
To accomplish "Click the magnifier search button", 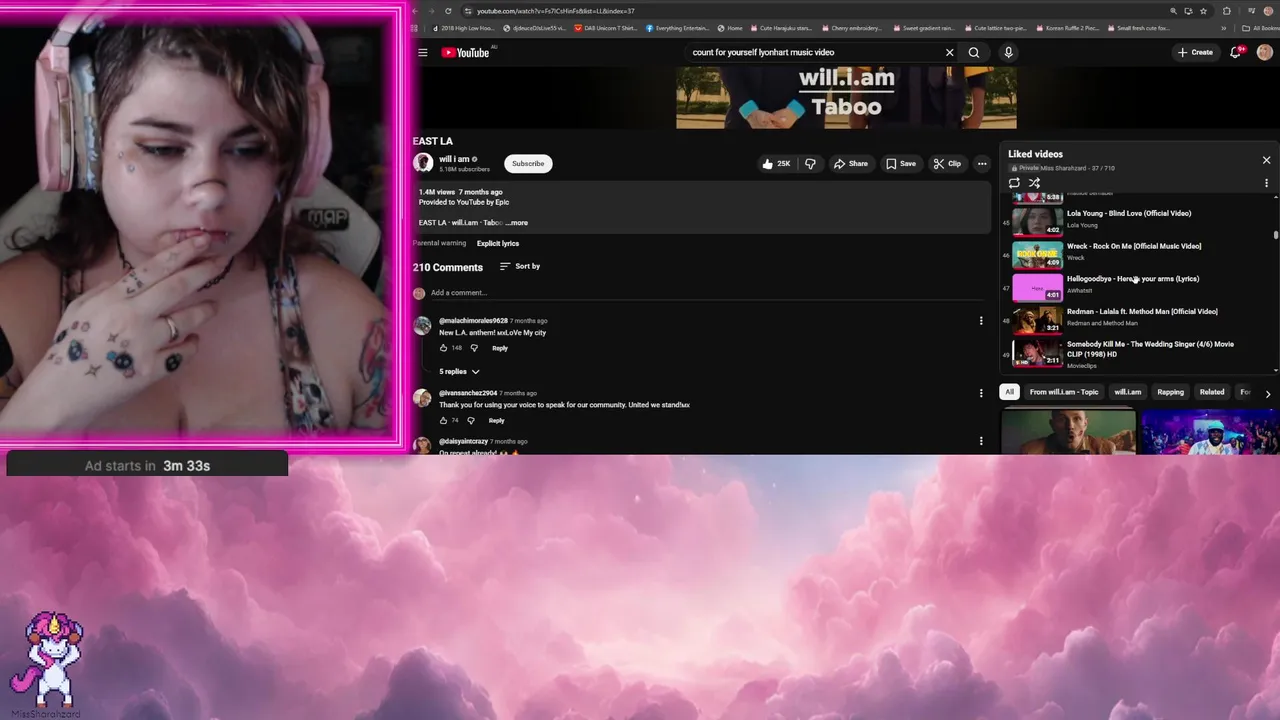I will [x=974, y=52].
